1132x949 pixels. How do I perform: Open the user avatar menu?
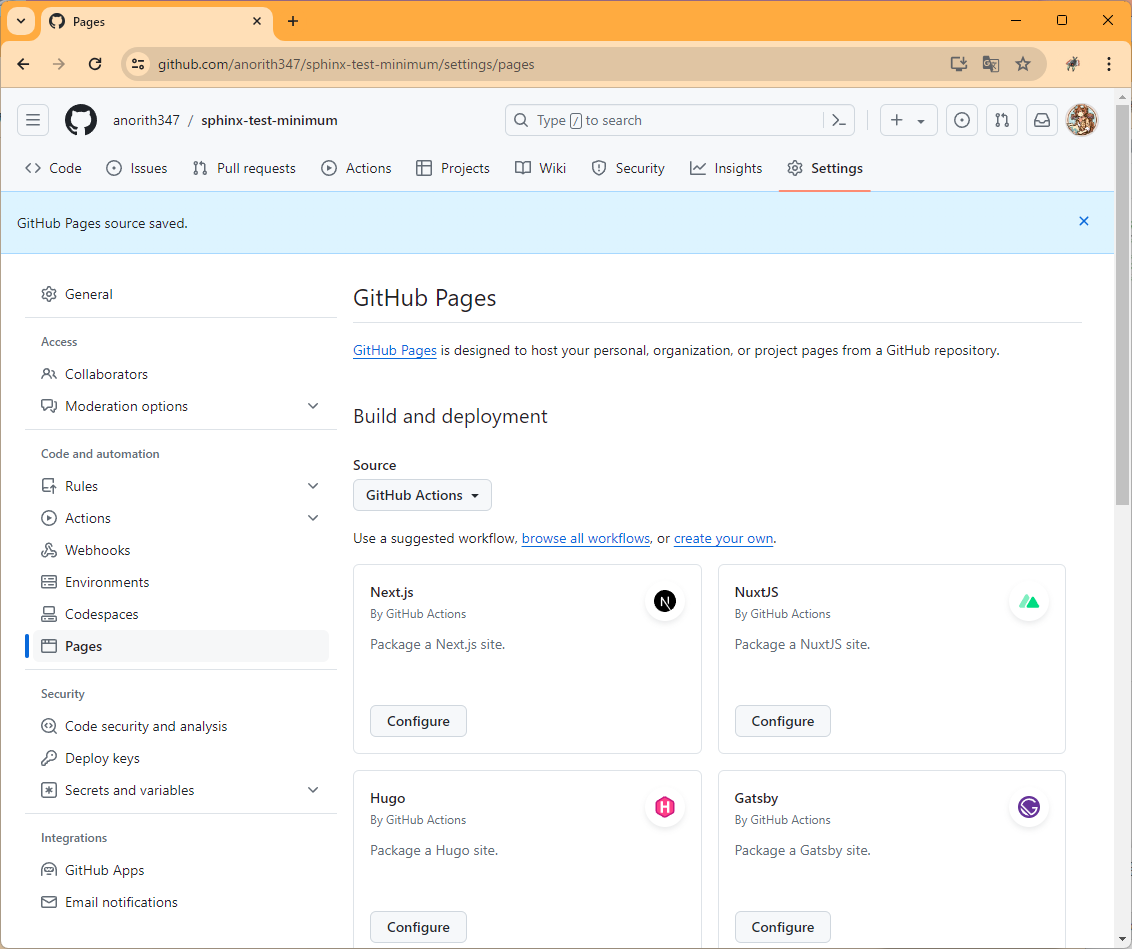coord(1081,121)
